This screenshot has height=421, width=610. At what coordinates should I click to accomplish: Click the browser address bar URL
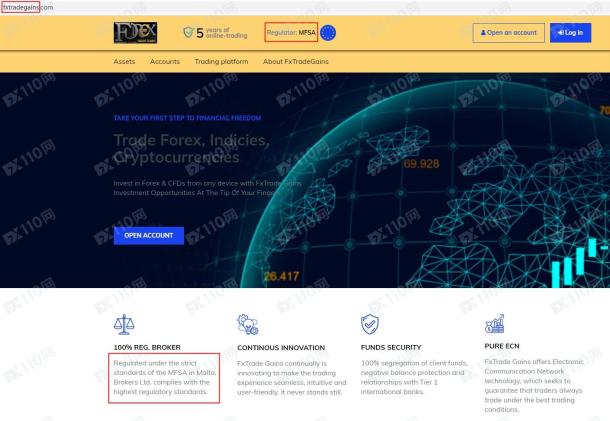[27, 7]
